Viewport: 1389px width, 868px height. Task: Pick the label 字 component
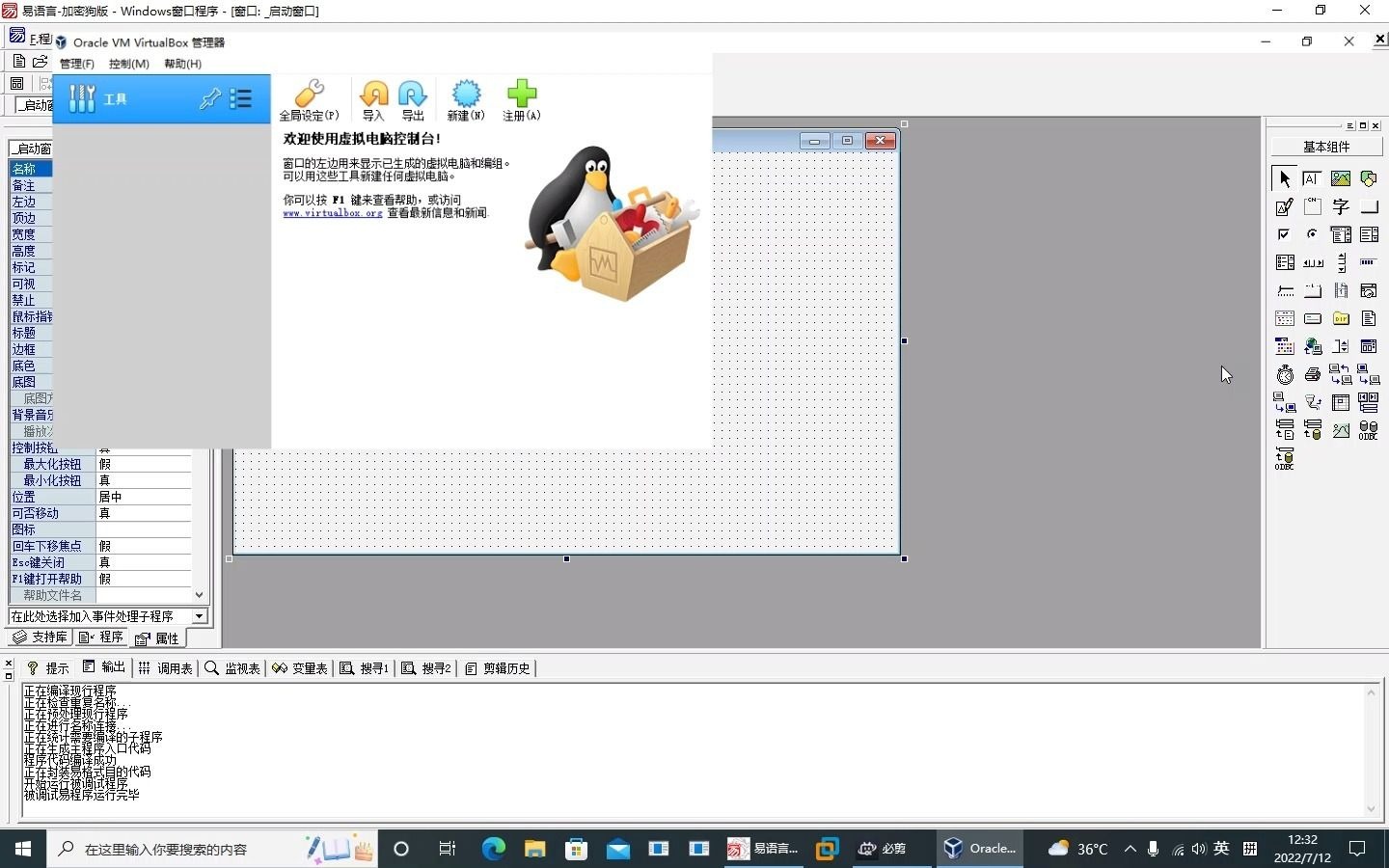point(1341,206)
